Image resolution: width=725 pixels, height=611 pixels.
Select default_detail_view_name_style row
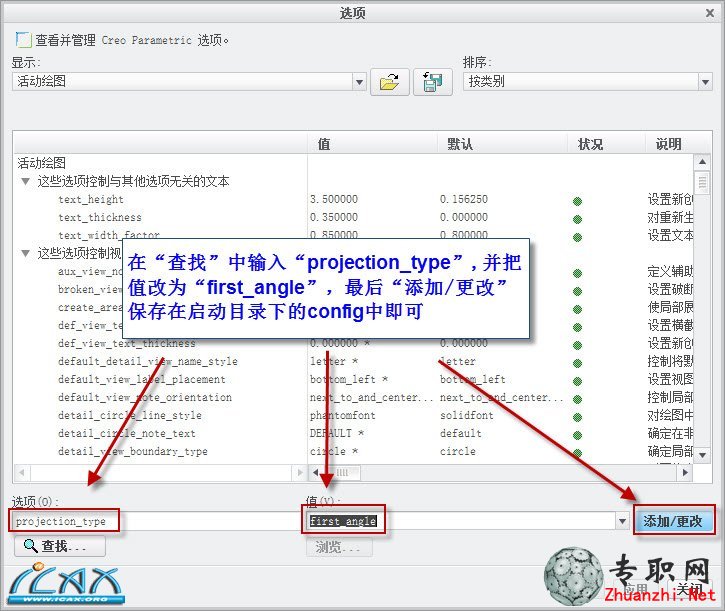[x=148, y=361]
